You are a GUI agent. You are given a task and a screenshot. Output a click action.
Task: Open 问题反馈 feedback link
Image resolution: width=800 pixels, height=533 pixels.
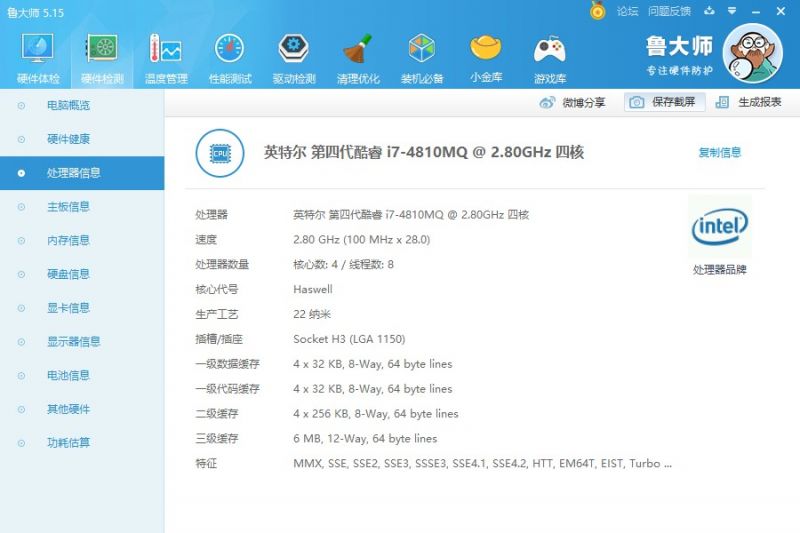(669, 11)
